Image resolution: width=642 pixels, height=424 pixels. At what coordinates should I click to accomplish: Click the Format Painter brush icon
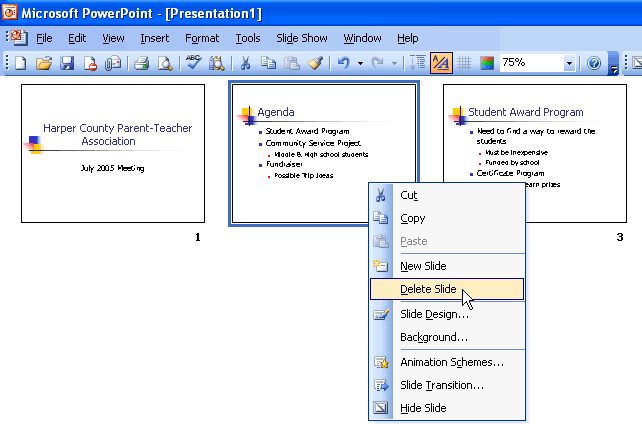click(315, 63)
